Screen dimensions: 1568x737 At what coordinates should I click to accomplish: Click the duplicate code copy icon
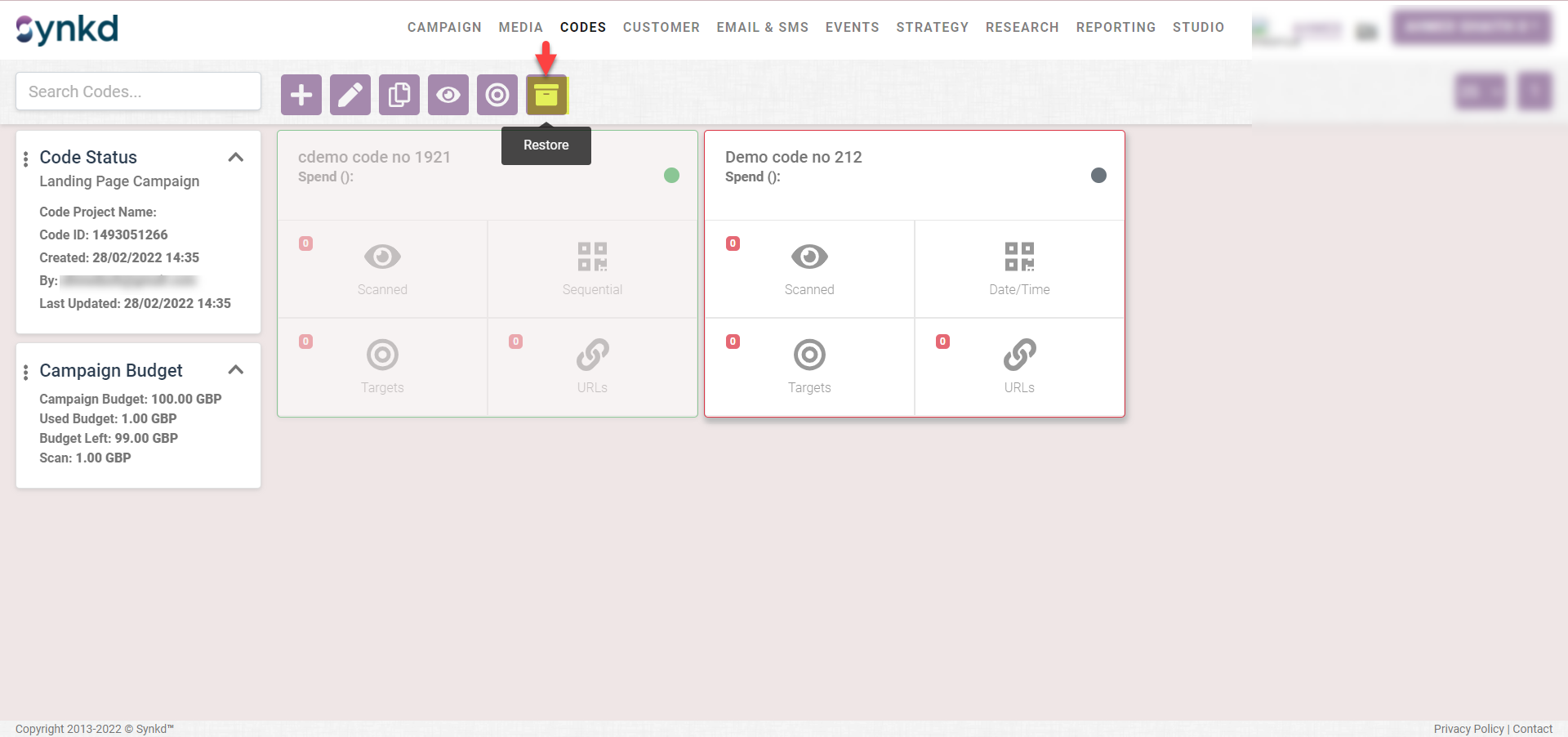399,95
